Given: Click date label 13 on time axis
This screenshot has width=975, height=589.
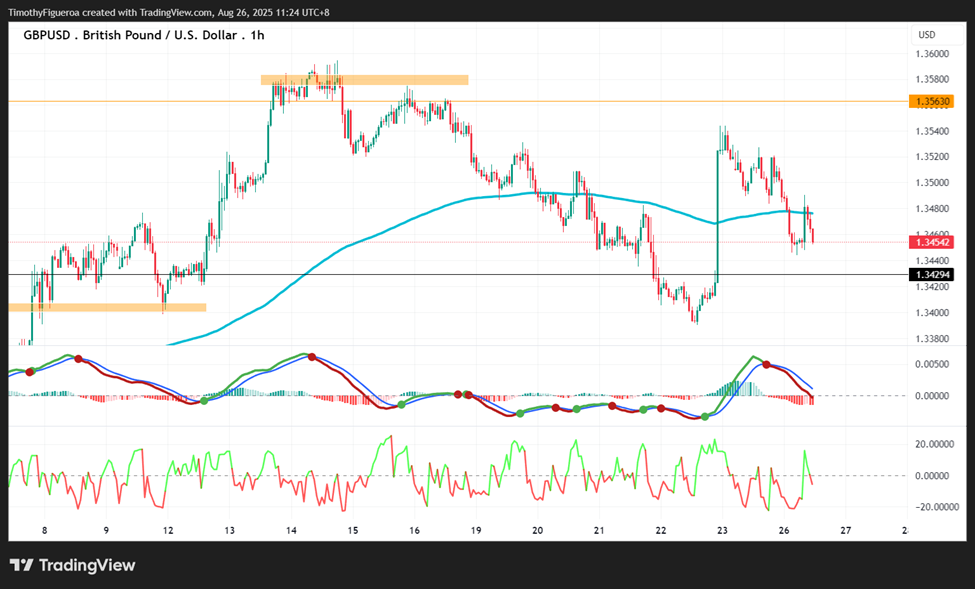Looking at the screenshot, I should coord(229,531).
